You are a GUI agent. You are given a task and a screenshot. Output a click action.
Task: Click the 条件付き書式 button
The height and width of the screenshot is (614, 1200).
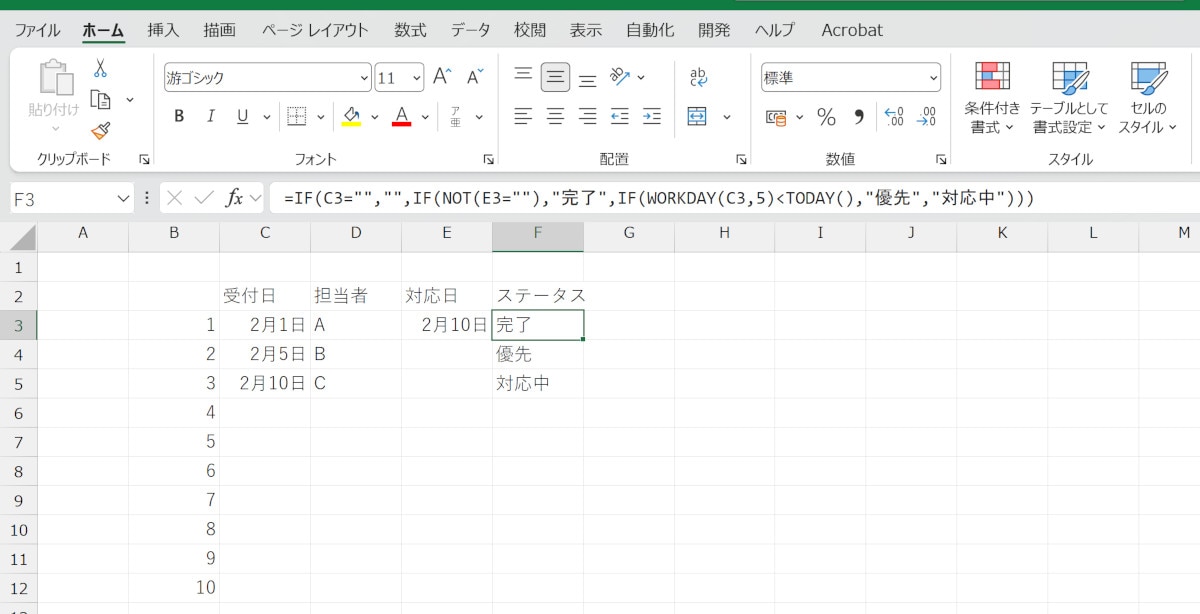tap(992, 98)
